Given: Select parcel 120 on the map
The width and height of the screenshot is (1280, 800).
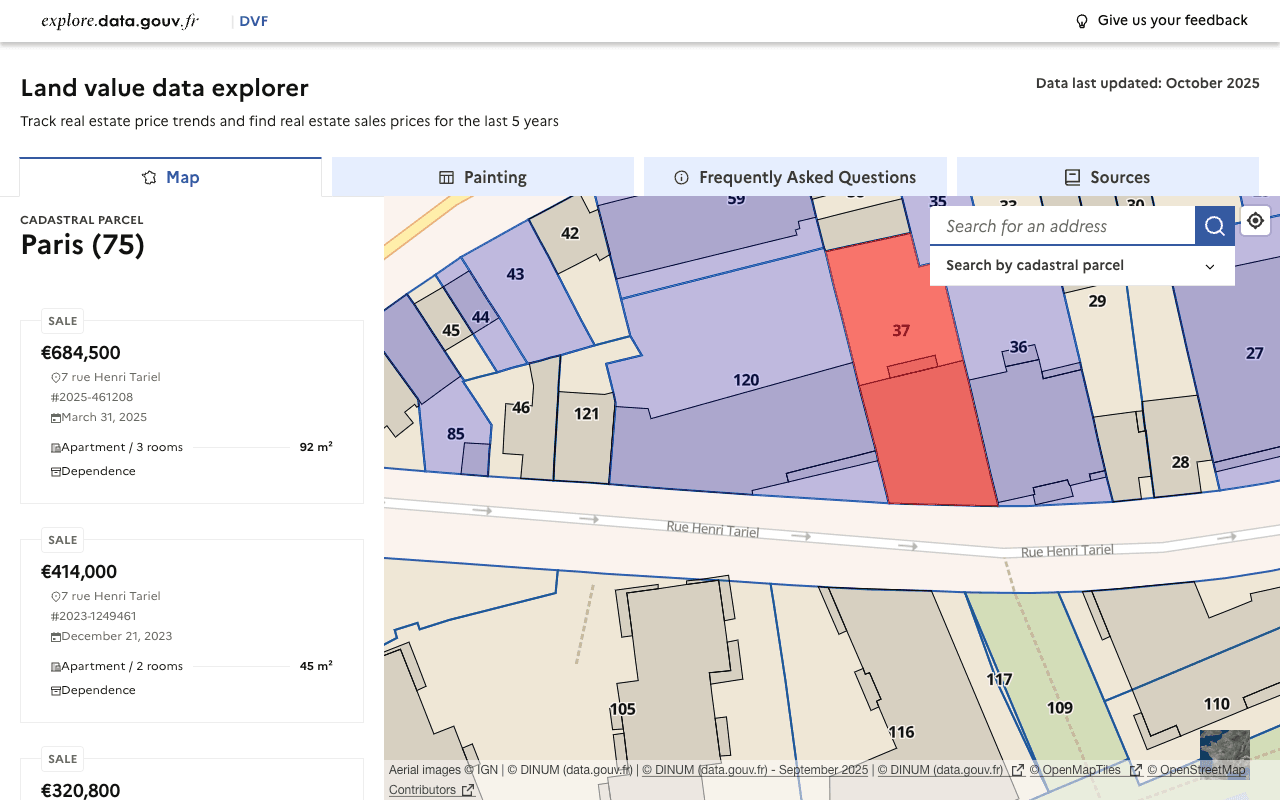Looking at the screenshot, I should tap(745, 380).
